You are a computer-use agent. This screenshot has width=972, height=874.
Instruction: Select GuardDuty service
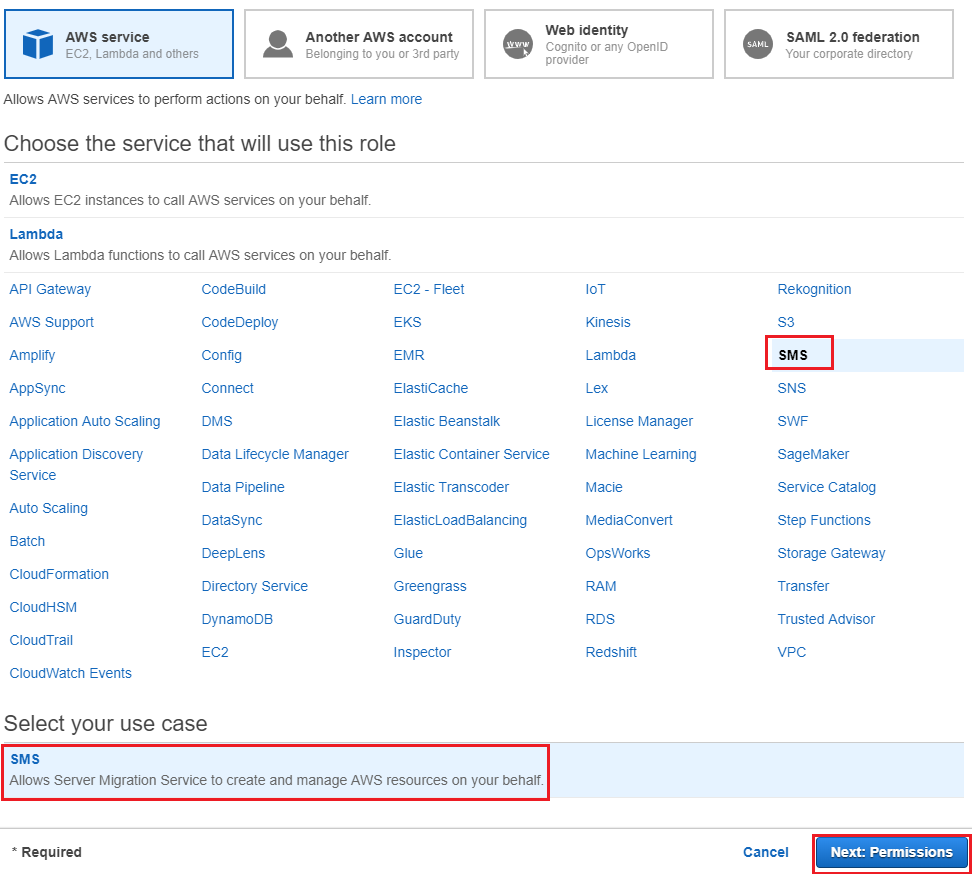tap(427, 619)
